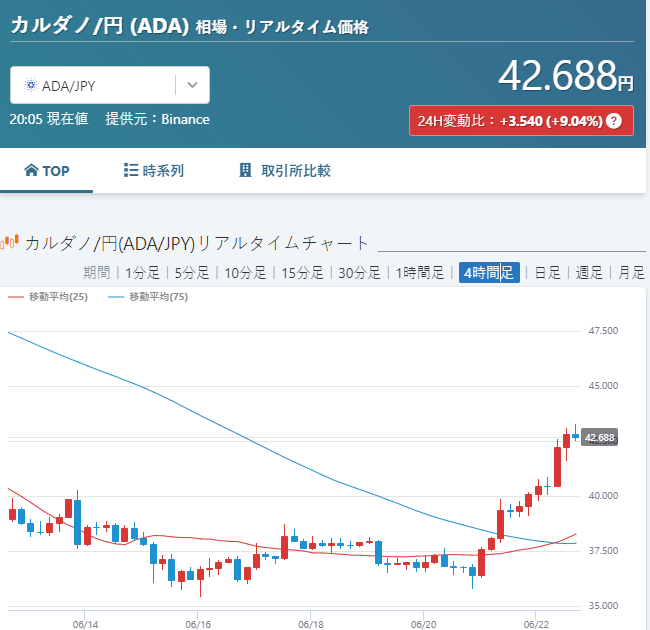Viewport: 650px width, 630px height.
Task: Click the 42.688円 large price text
Action: point(566,76)
